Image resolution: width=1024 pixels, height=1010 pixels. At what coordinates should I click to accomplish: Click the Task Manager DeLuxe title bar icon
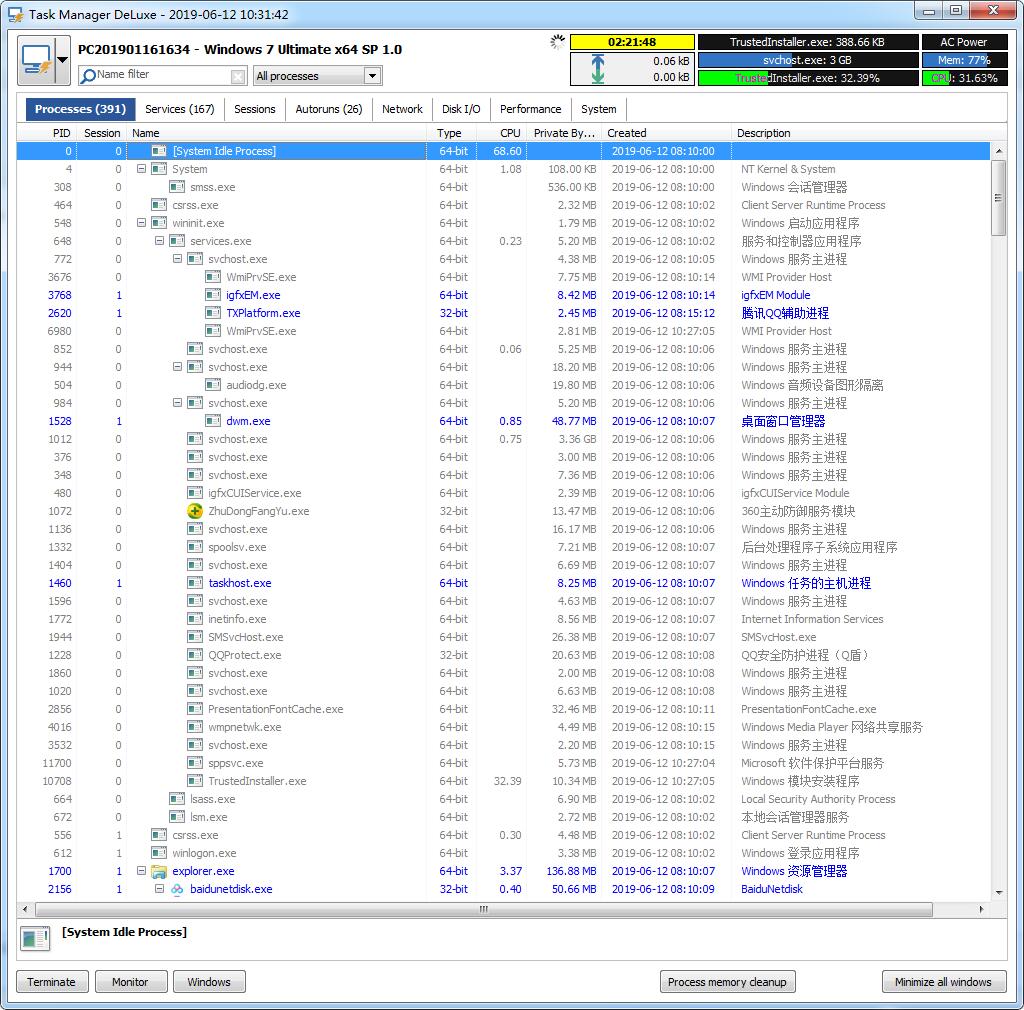tap(15, 14)
